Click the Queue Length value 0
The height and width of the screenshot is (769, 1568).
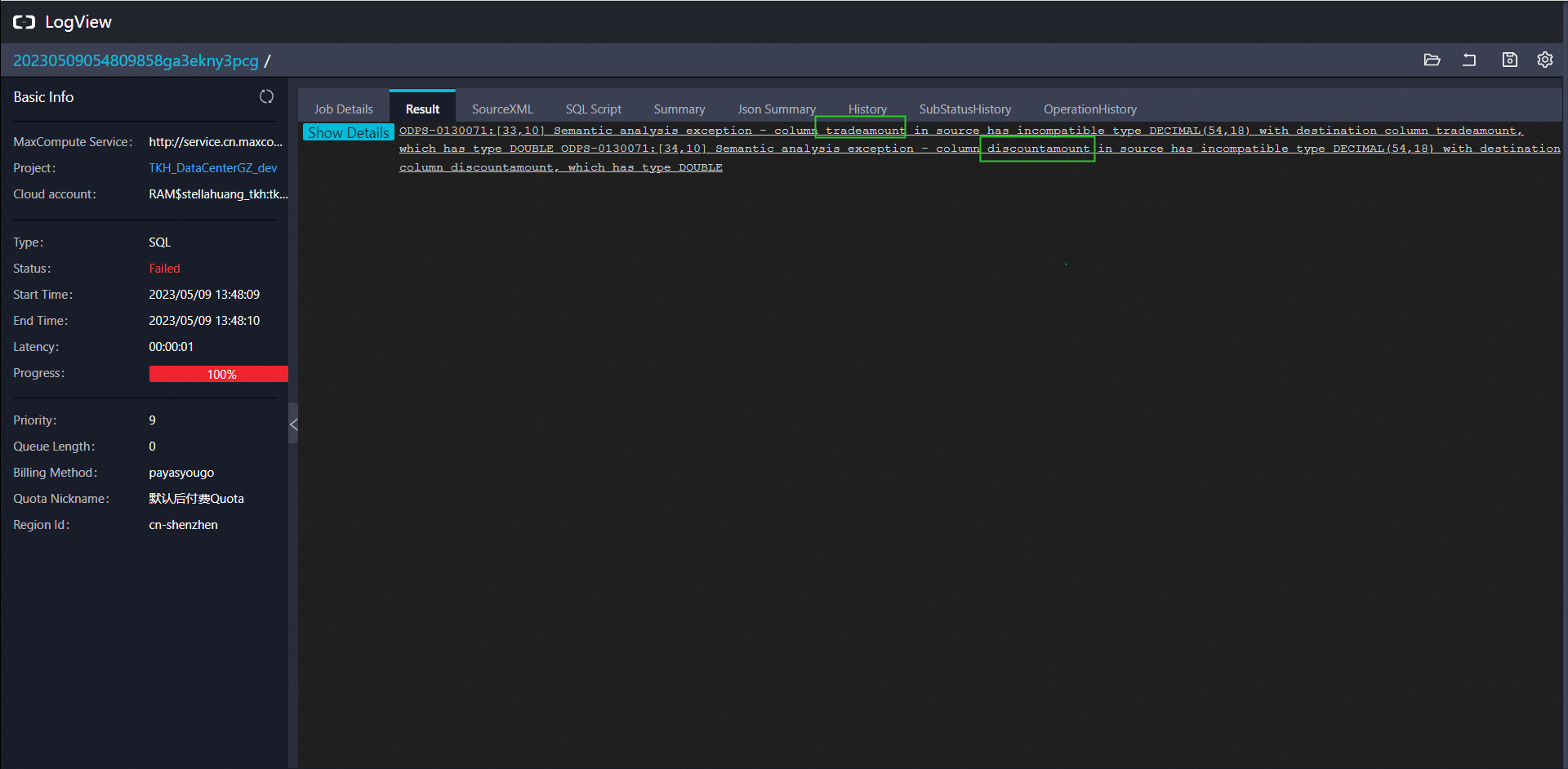point(152,446)
